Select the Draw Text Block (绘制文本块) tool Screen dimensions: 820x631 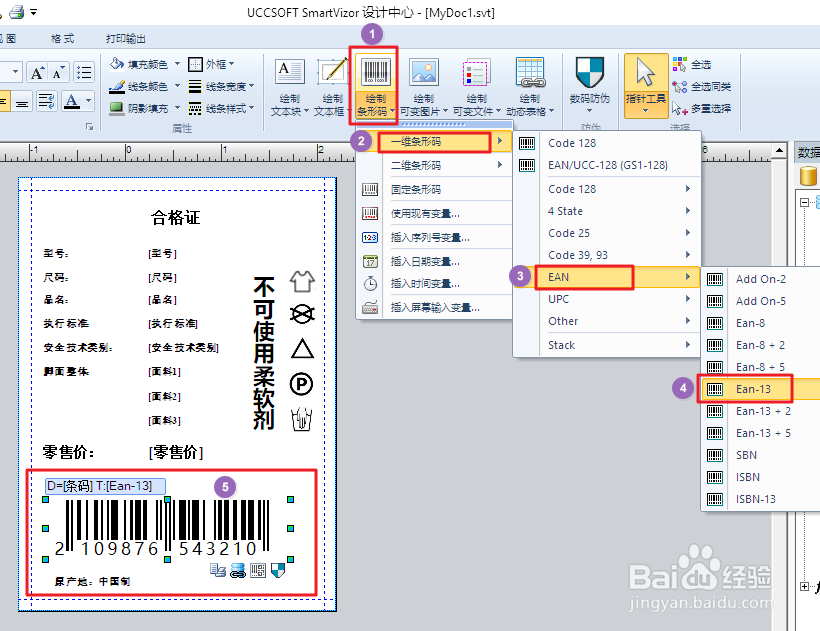point(289,87)
